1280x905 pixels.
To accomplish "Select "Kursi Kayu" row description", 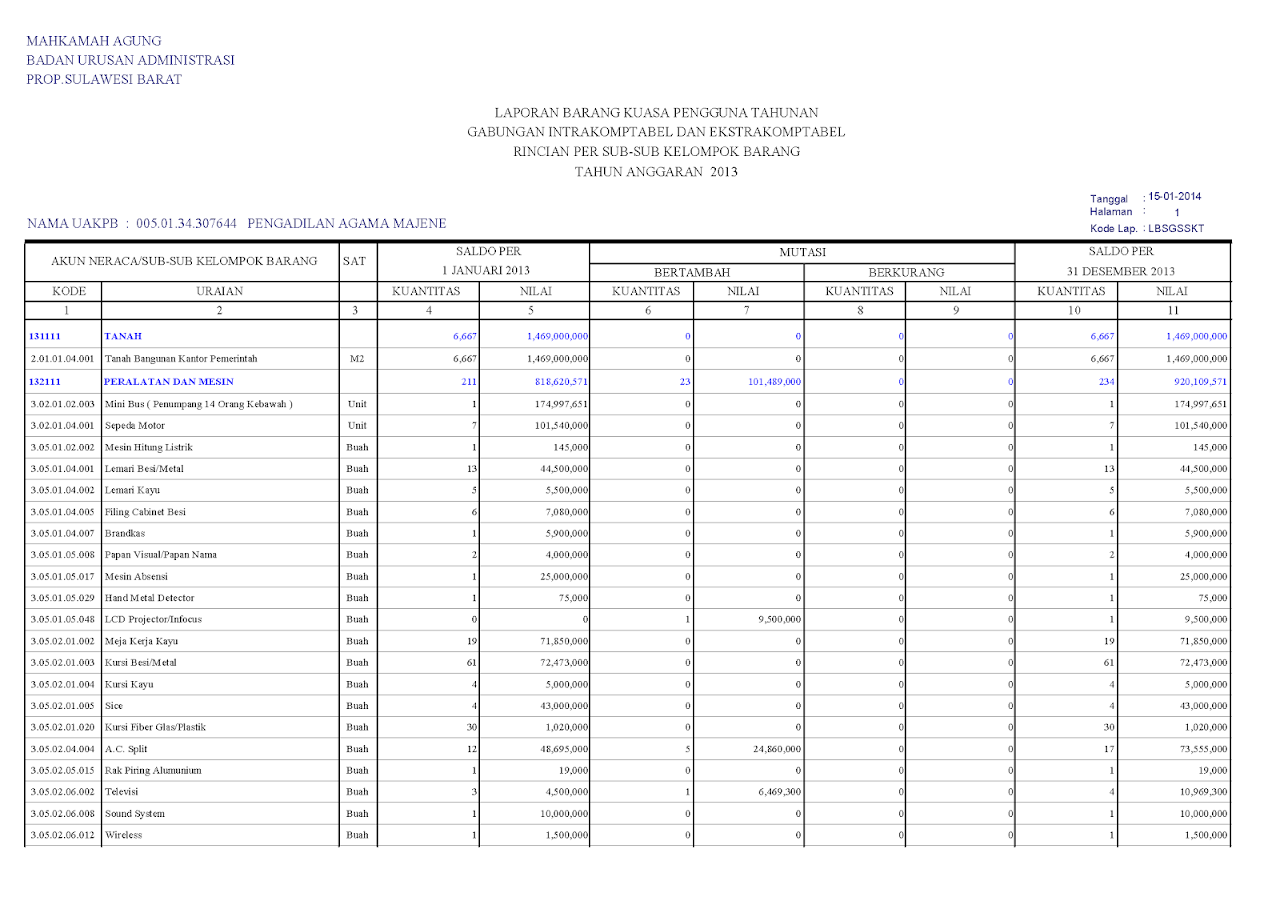I will point(129,685).
